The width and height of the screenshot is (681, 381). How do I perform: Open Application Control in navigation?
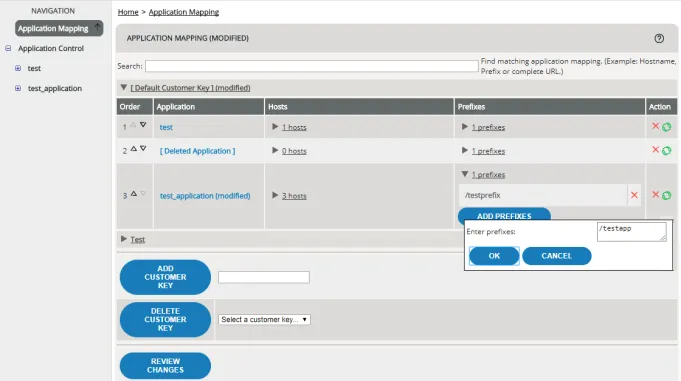pyautogui.click(x=51, y=48)
